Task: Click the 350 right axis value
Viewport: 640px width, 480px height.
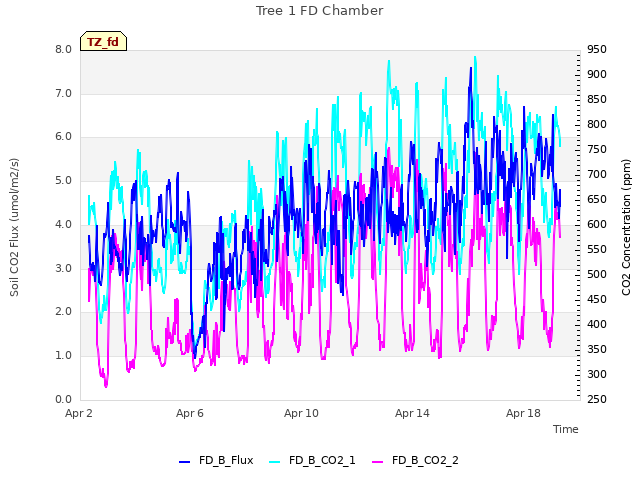Action: click(597, 349)
